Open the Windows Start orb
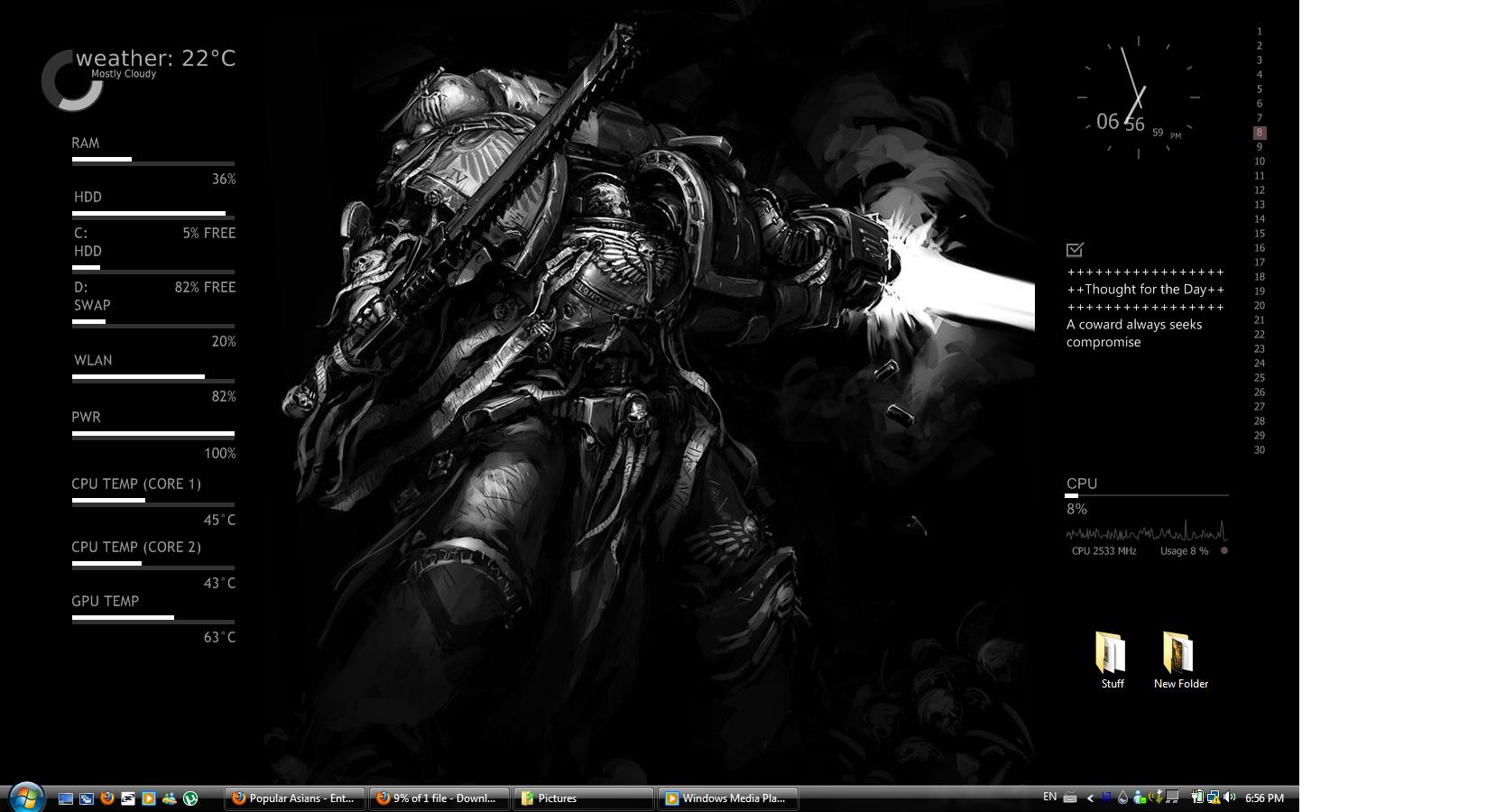Viewport: 1505px width, 812px height. pos(27,796)
